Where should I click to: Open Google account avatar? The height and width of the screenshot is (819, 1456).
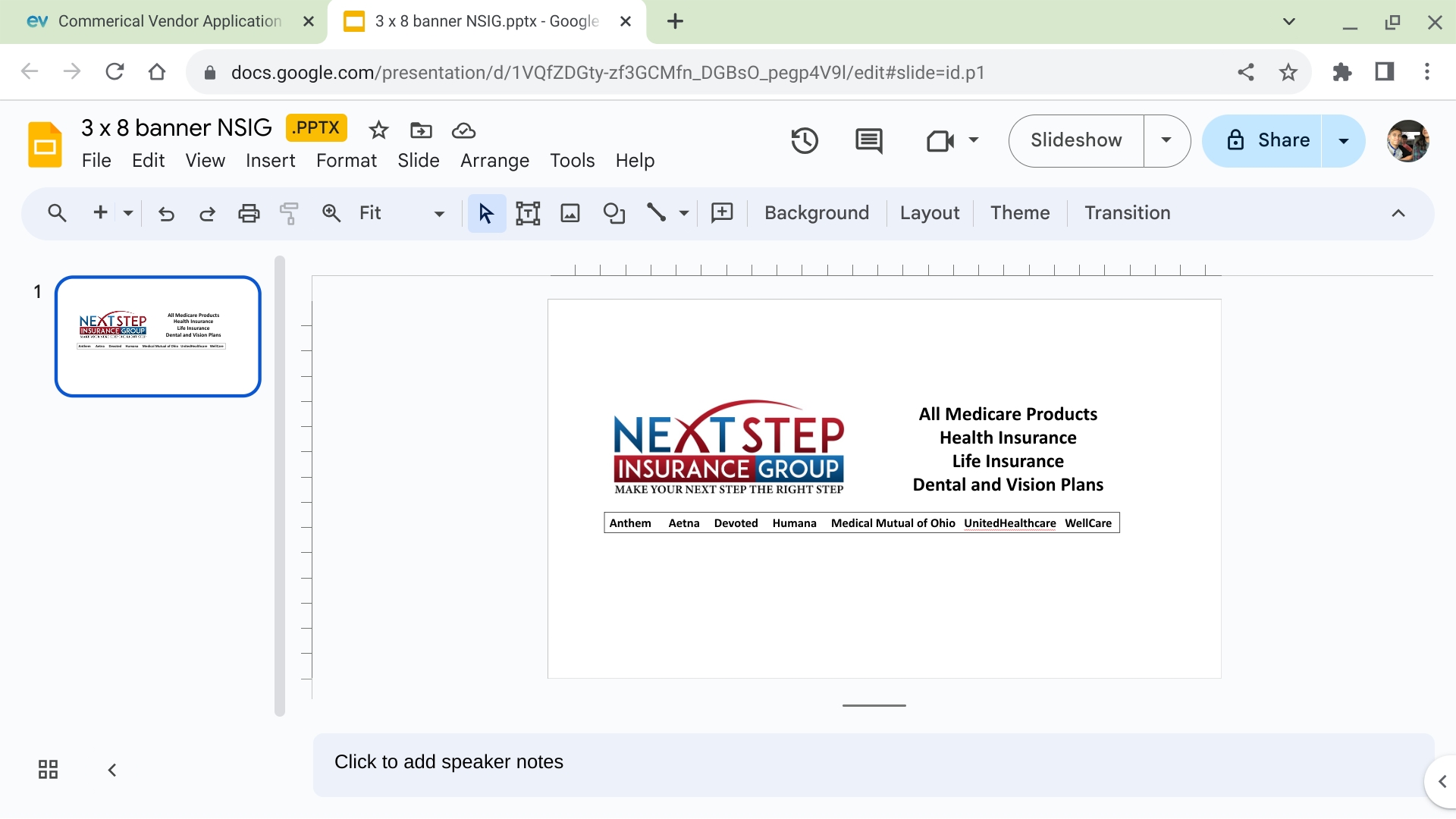(1408, 141)
